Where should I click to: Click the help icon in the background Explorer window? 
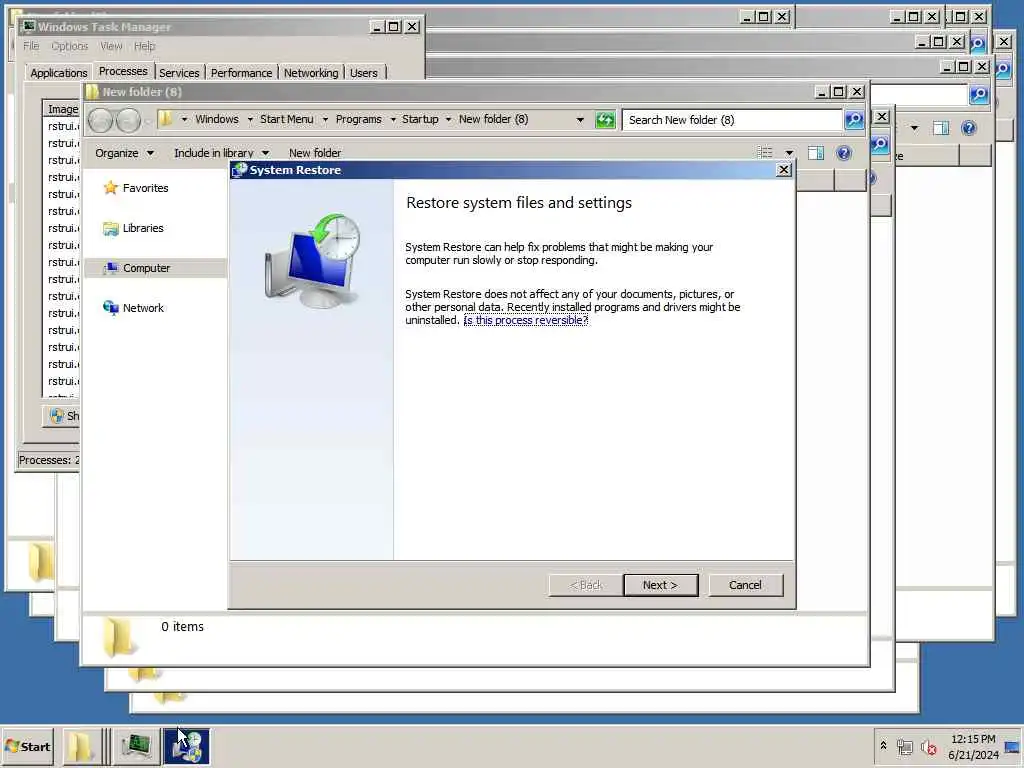click(x=968, y=128)
